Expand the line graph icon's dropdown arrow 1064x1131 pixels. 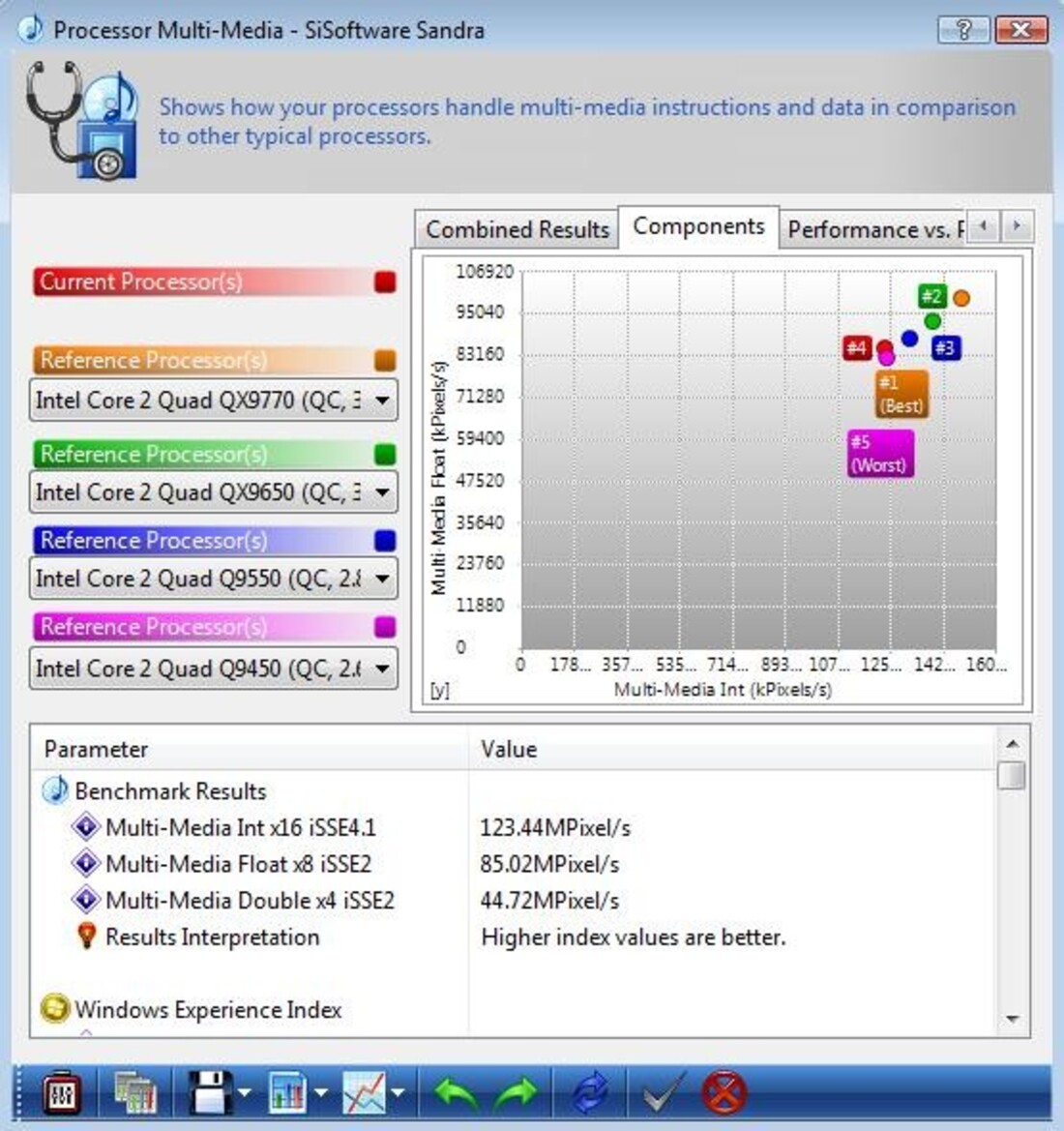click(398, 1093)
